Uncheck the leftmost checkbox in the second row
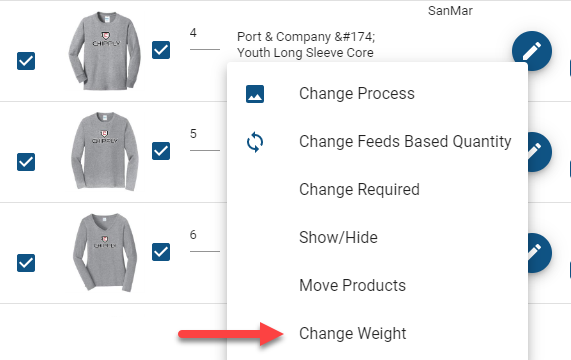Viewport: 571px width, 360px height. coord(26,162)
